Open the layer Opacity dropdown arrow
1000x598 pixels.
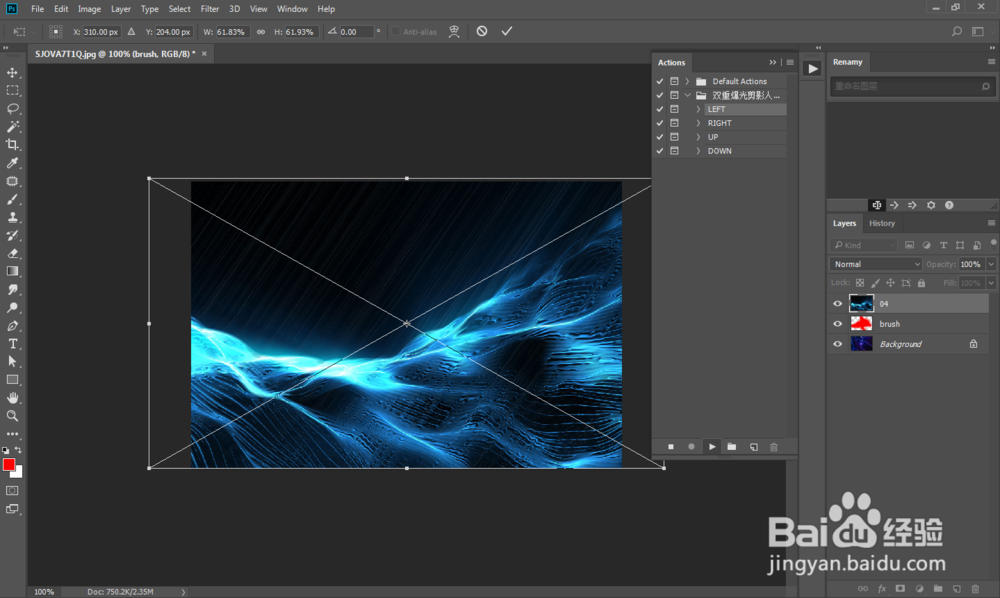(x=991, y=264)
